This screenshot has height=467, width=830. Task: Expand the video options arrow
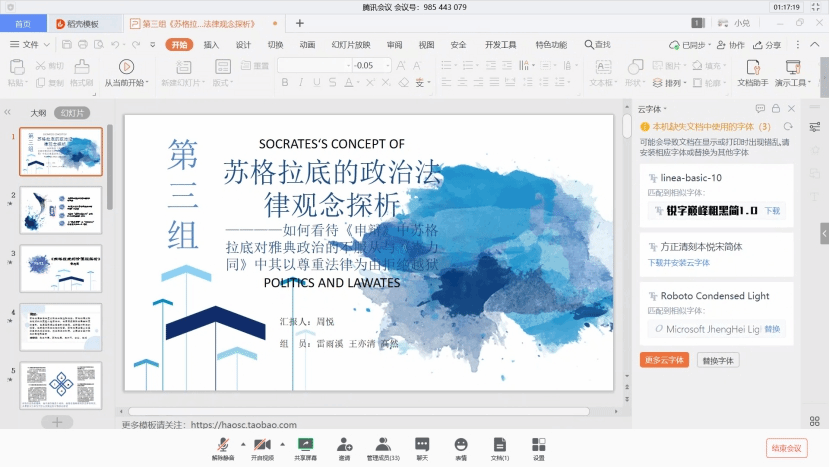tap(281, 443)
